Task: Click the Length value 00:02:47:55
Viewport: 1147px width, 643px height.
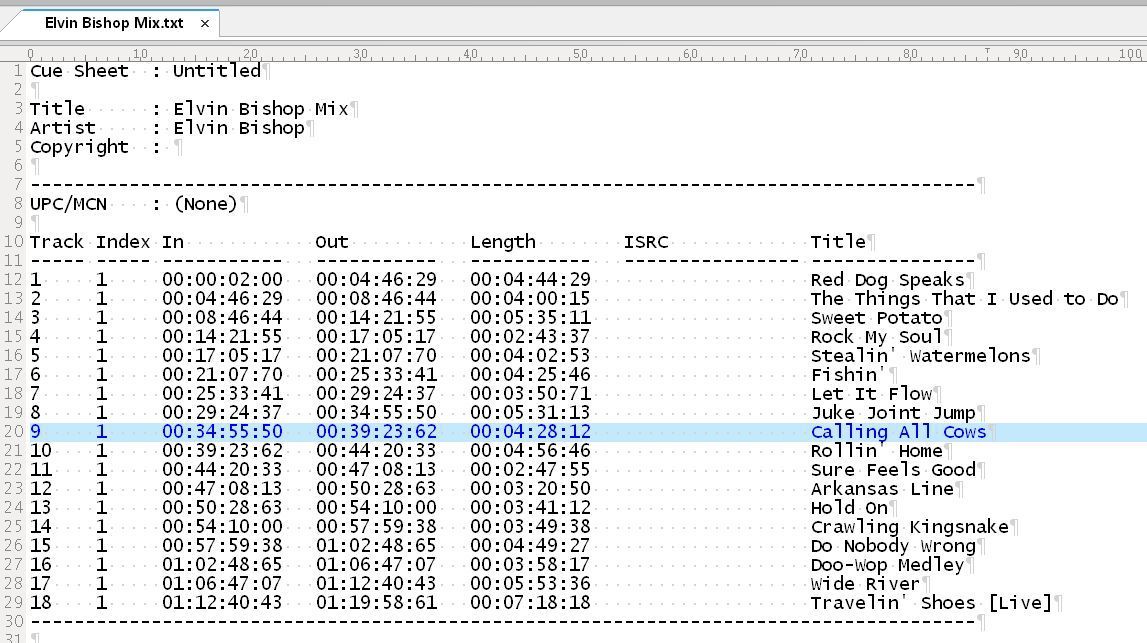Action: pyautogui.click(x=530, y=470)
